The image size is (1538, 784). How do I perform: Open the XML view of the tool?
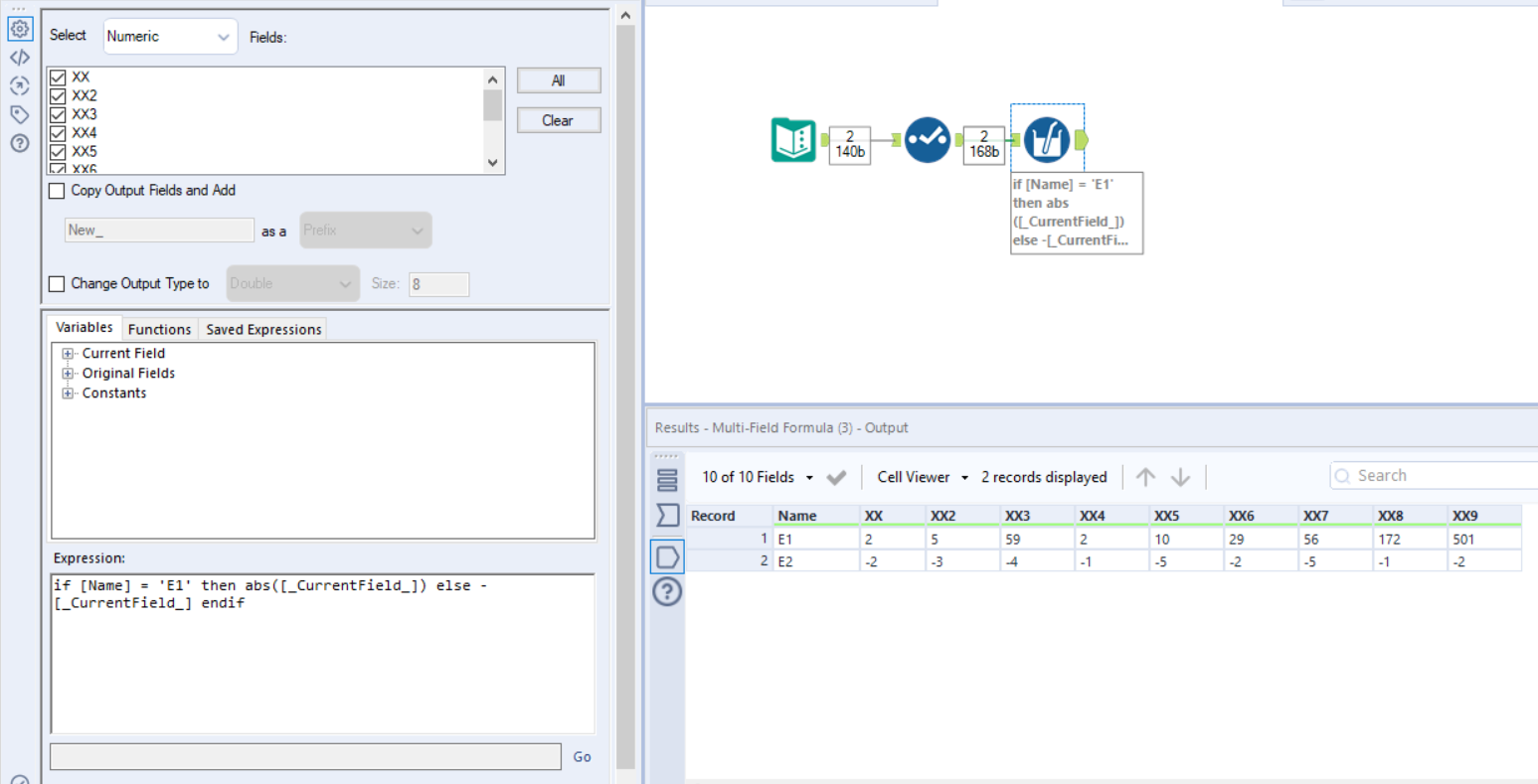(x=20, y=57)
